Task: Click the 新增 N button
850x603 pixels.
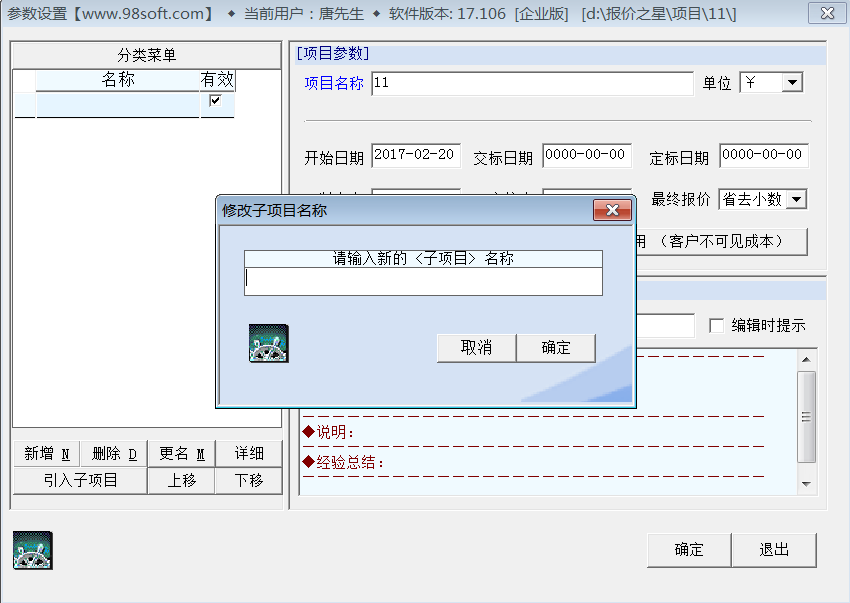Action: coord(47,453)
